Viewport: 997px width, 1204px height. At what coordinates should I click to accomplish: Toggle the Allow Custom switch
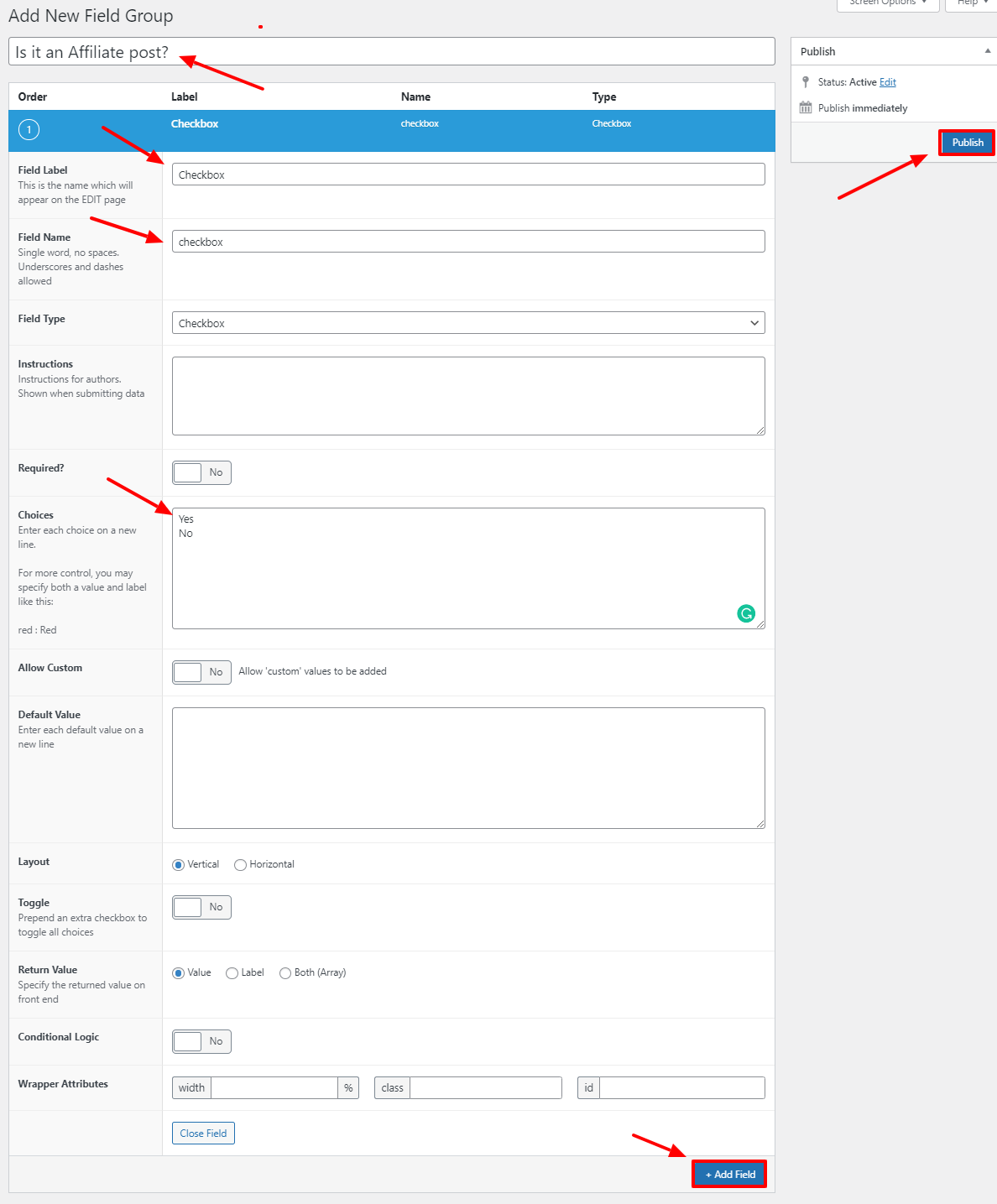pyautogui.click(x=201, y=672)
